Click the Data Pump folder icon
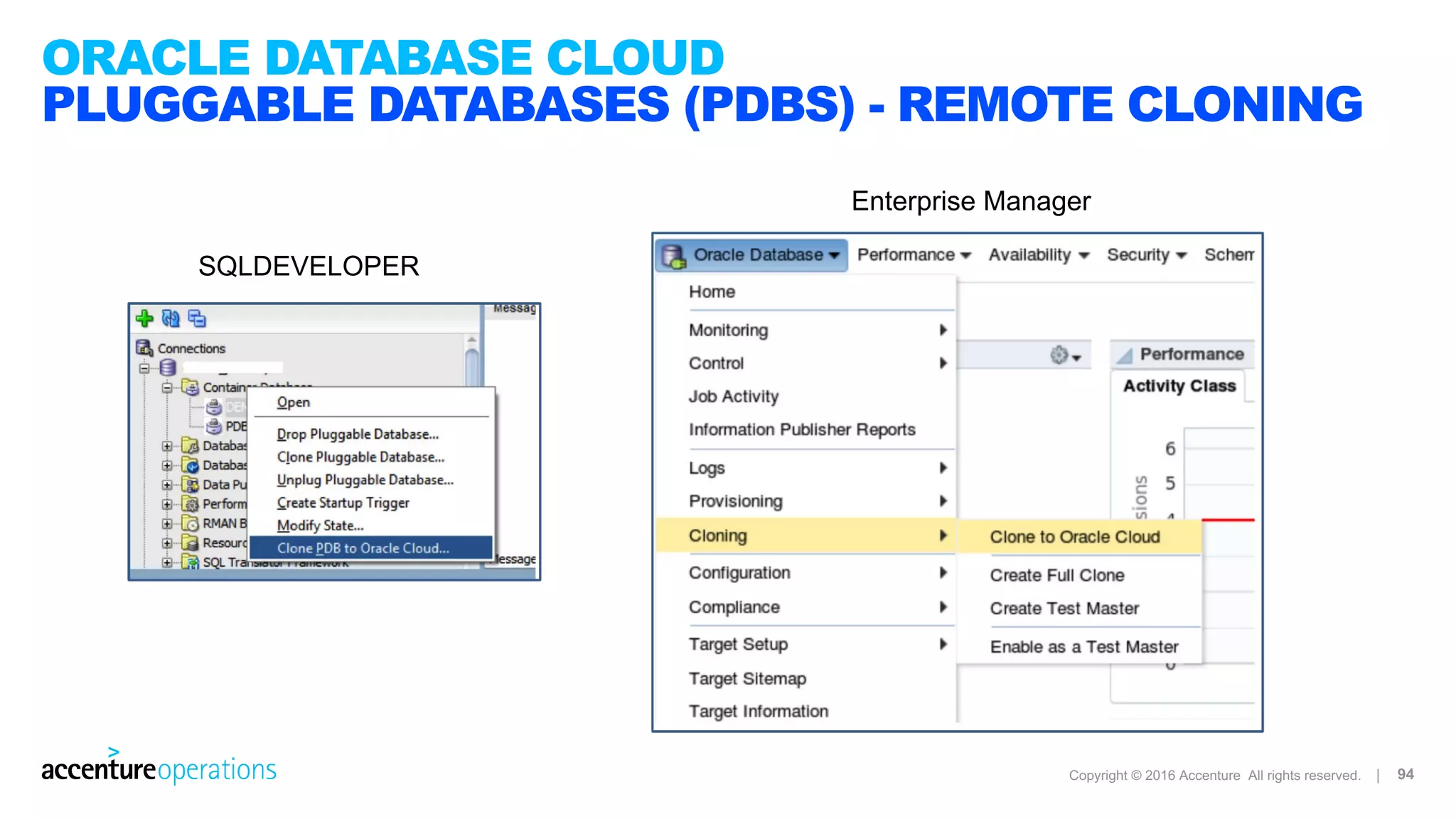This screenshot has height=819, width=1456. (190, 485)
